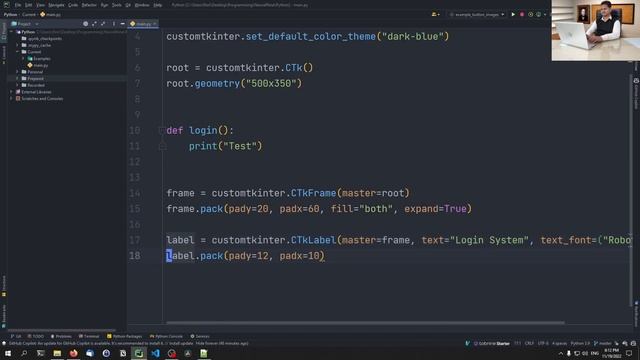
Task: Open the run configuration dropdown
Action: point(477,14)
